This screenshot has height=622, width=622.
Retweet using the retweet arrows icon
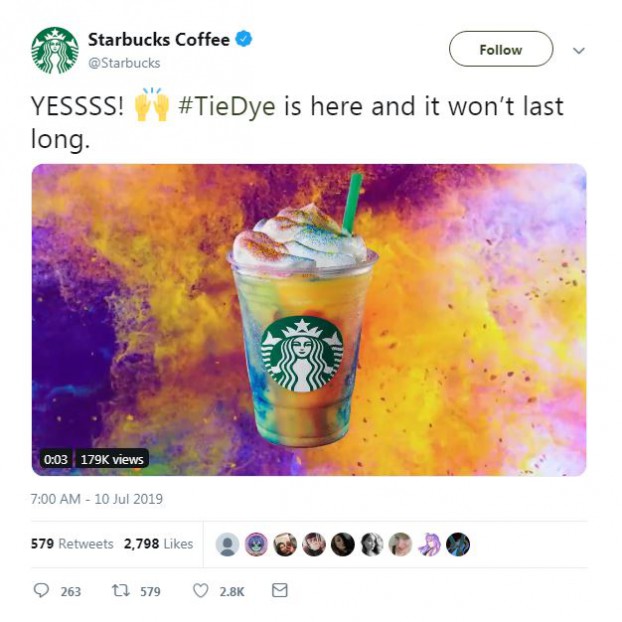(121, 591)
